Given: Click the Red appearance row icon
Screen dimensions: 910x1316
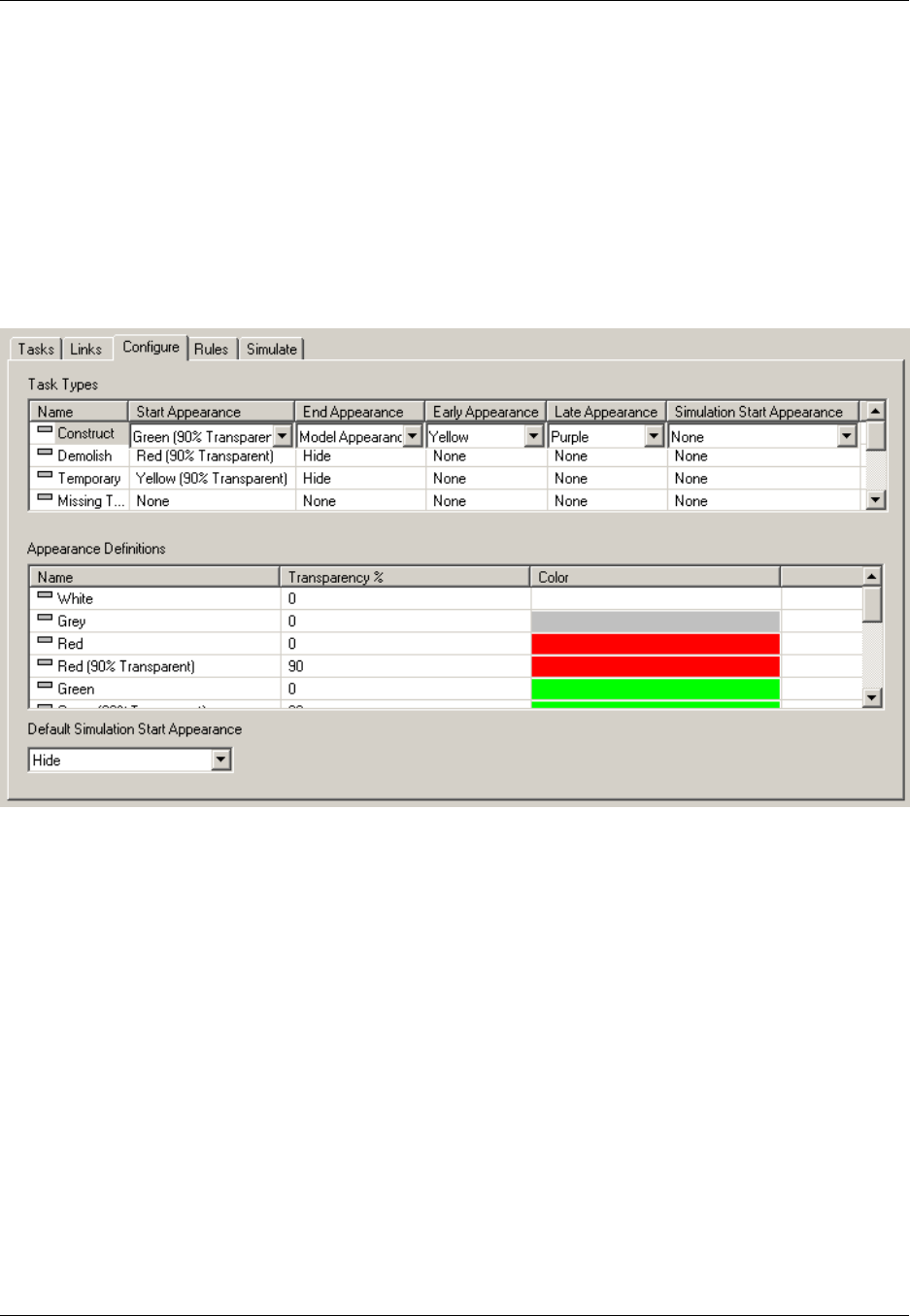Looking at the screenshot, I should pyautogui.click(x=45, y=640).
